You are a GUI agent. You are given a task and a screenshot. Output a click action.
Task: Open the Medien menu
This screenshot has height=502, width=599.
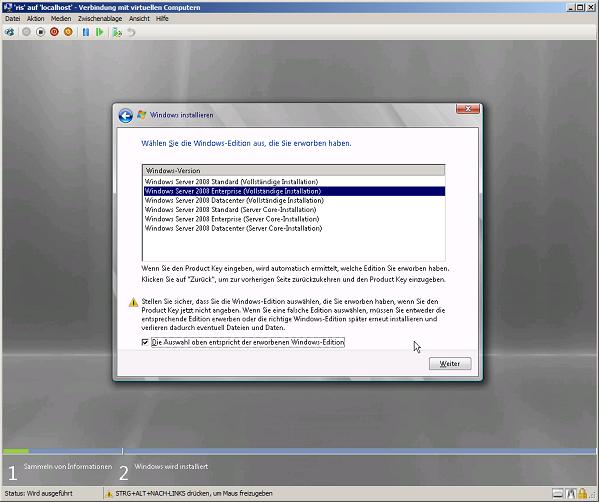tap(61, 19)
